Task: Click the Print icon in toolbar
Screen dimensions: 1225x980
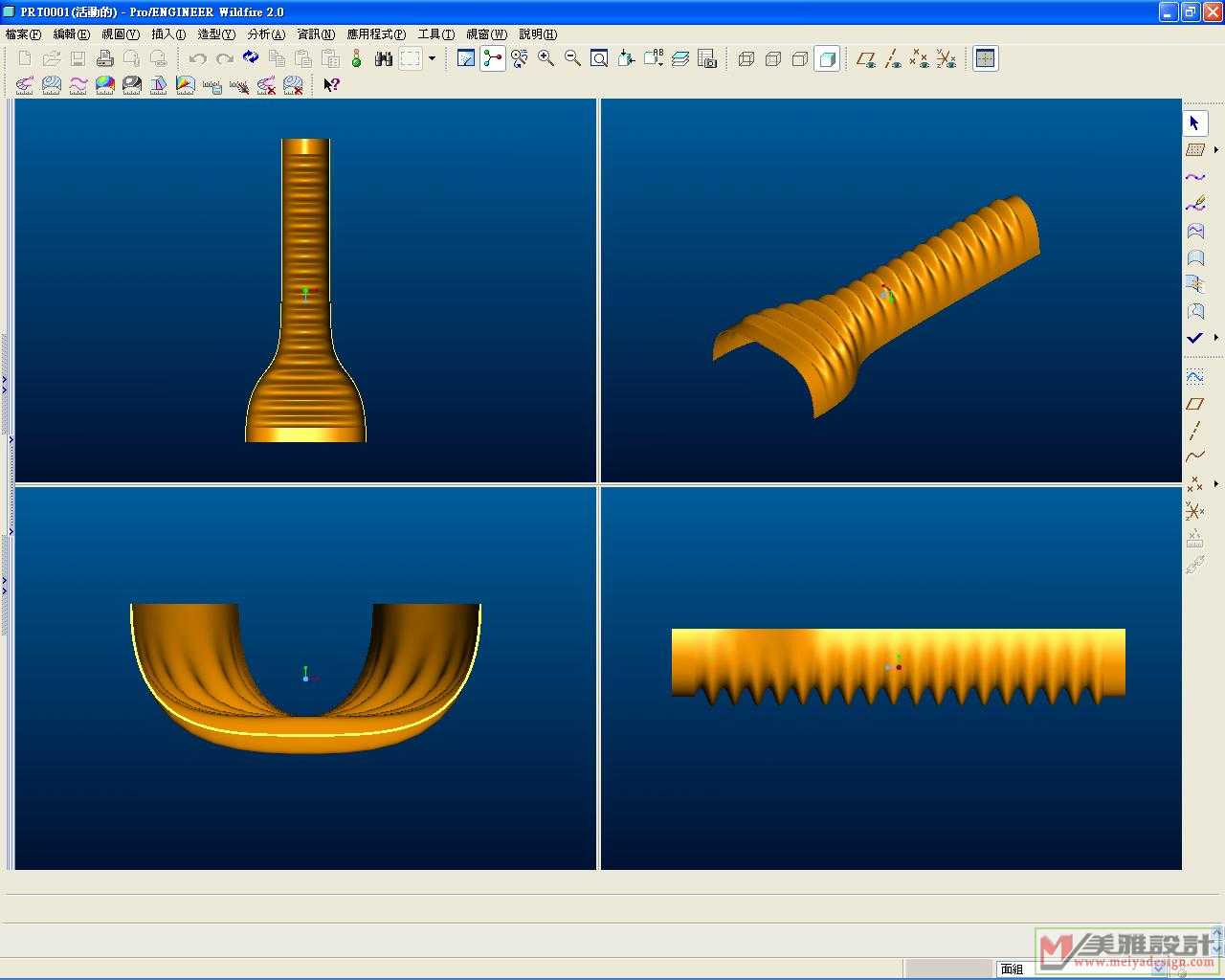Action: click(105, 58)
